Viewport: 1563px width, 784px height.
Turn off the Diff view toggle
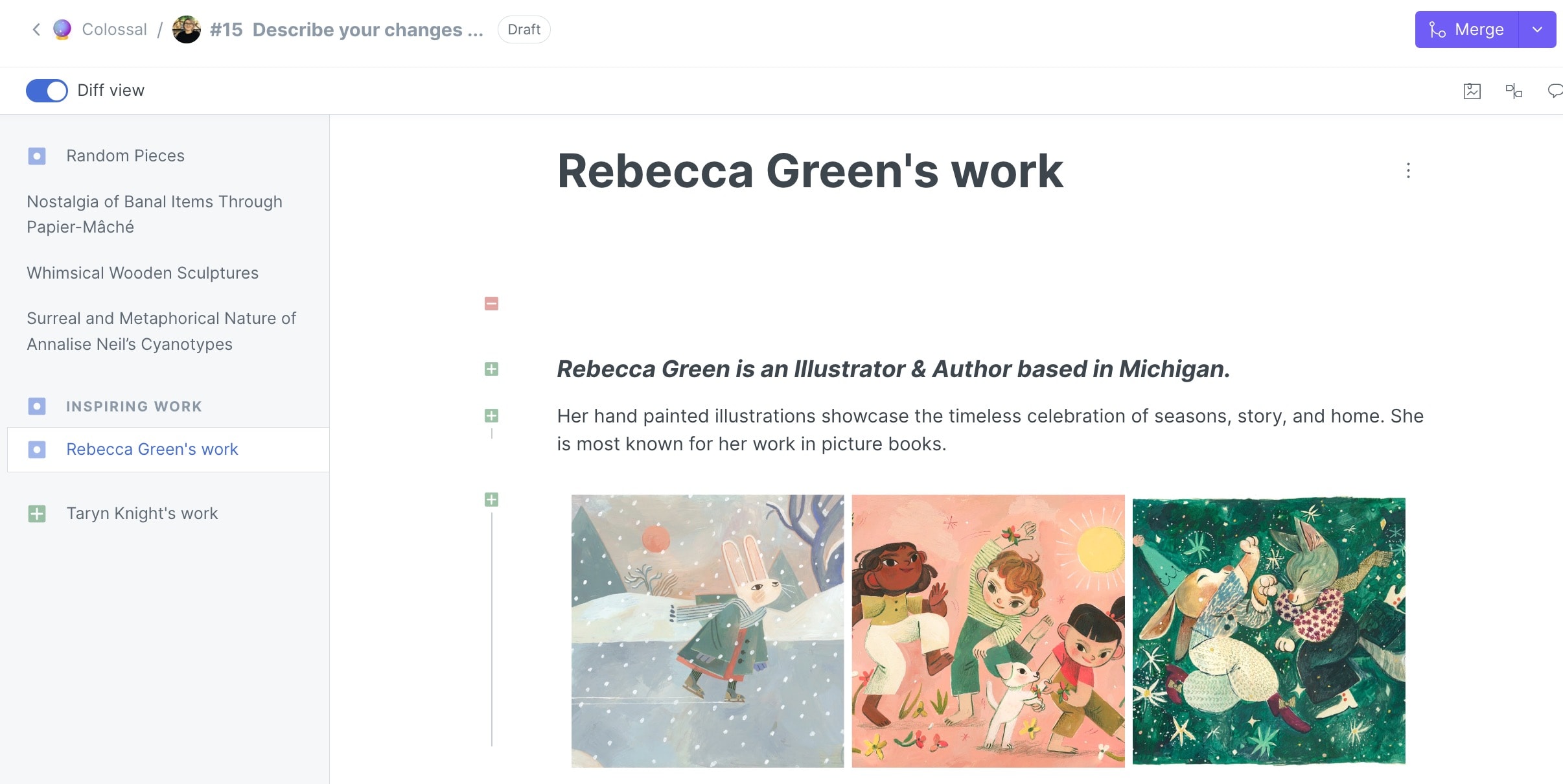47,91
